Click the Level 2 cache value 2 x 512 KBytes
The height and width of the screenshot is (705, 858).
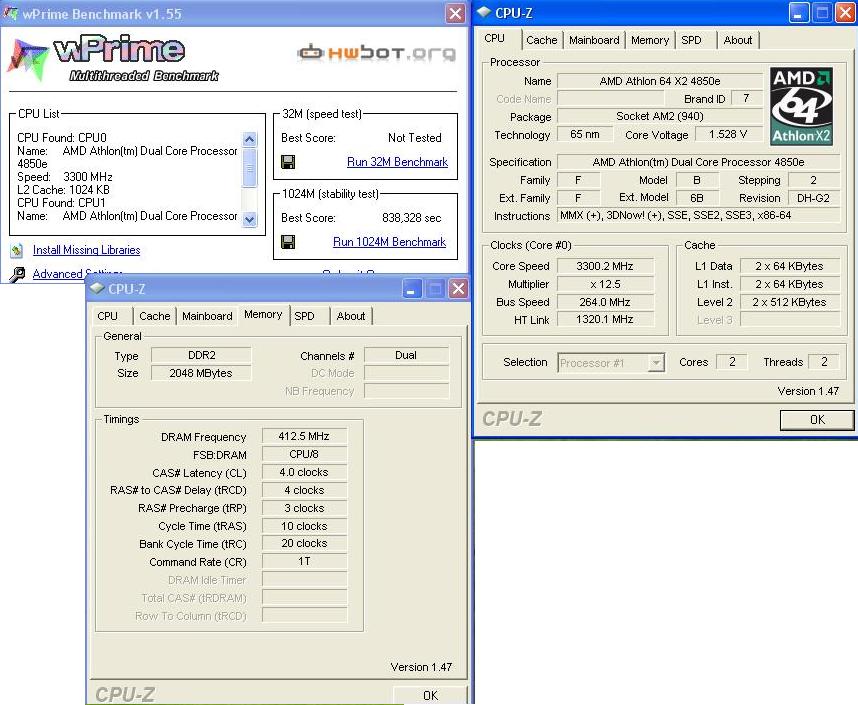coord(790,302)
